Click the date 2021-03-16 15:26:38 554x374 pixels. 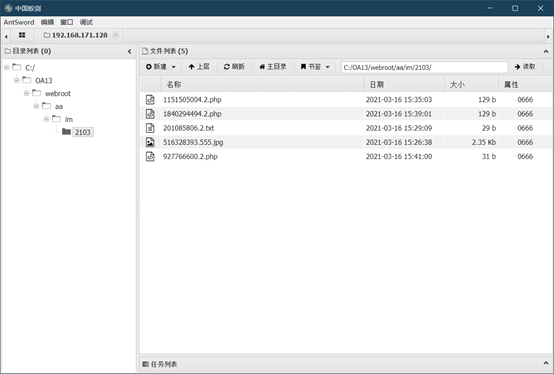tap(399, 142)
